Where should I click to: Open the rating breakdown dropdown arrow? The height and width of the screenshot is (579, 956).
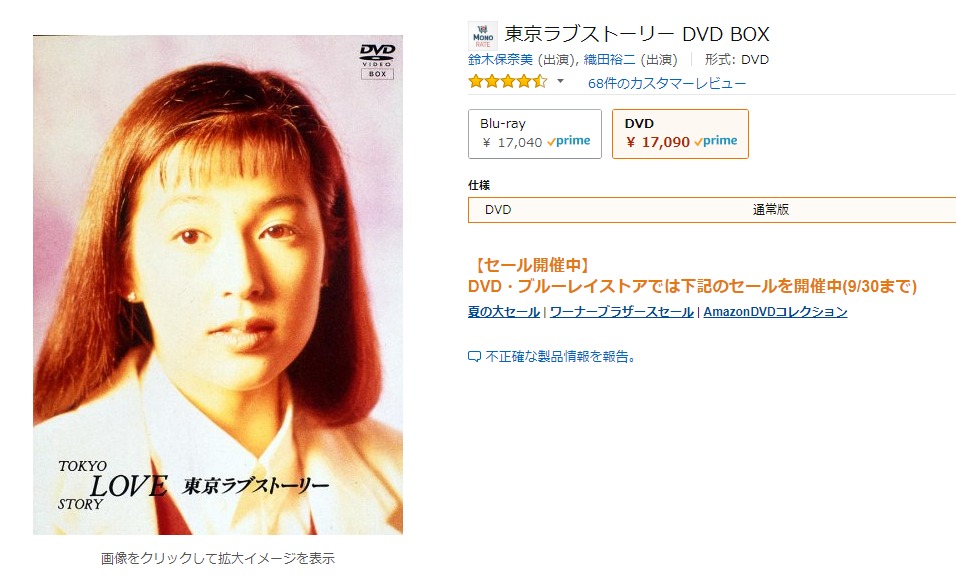(560, 81)
